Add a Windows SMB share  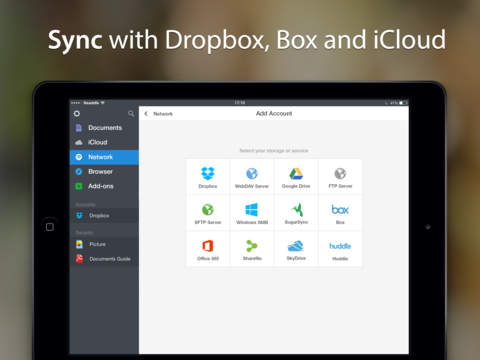[252, 214]
